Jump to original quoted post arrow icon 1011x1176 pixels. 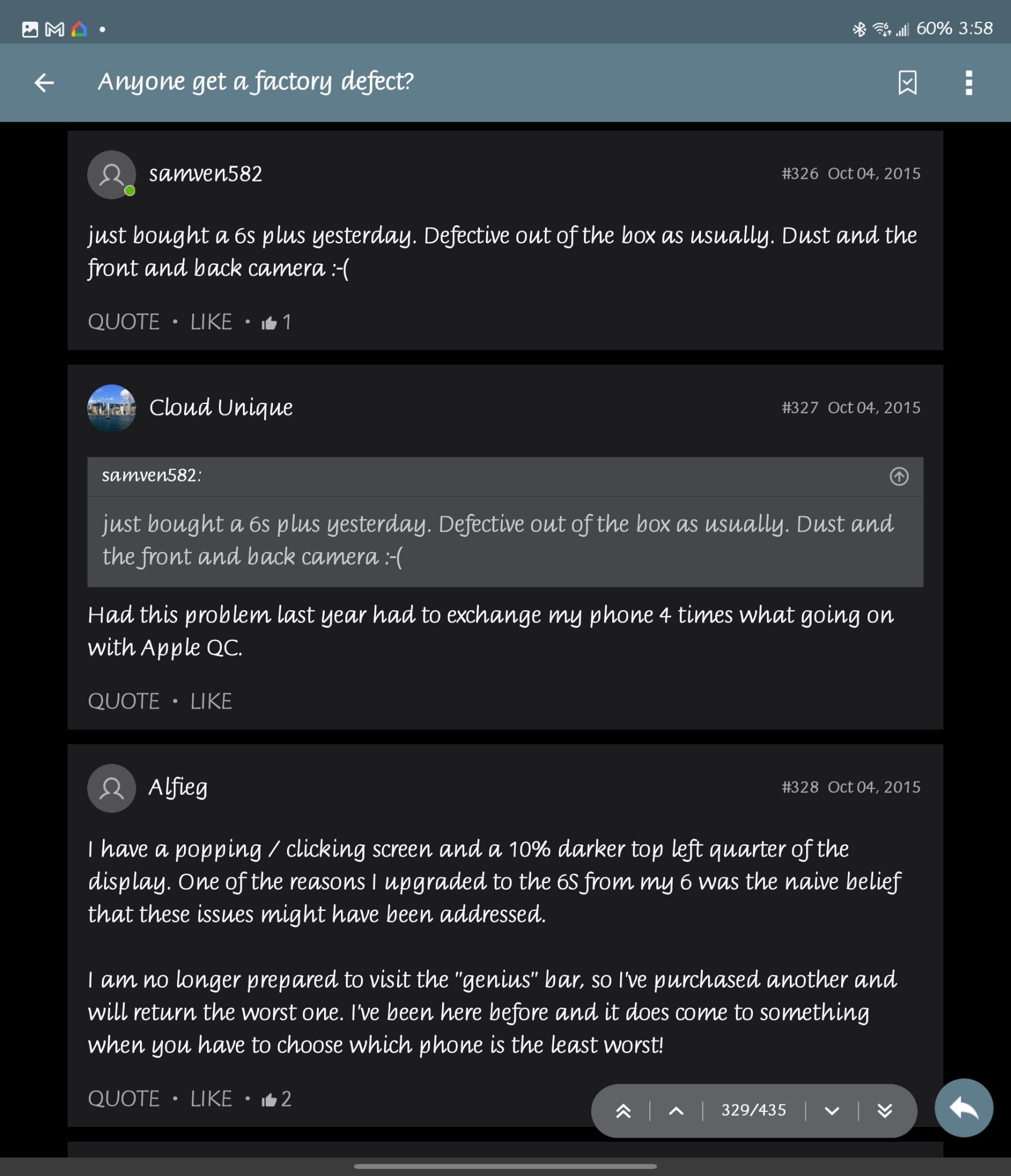coord(899,476)
